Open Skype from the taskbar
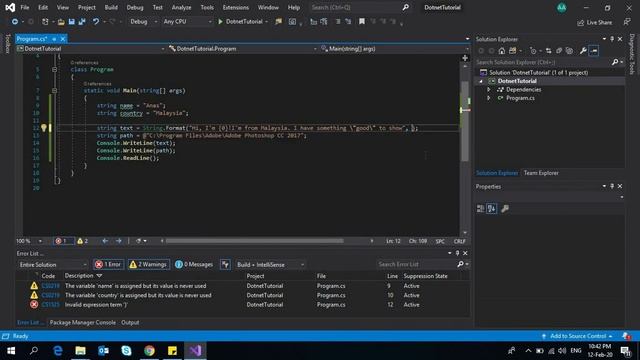The width and height of the screenshot is (640, 360). click(127, 351)
